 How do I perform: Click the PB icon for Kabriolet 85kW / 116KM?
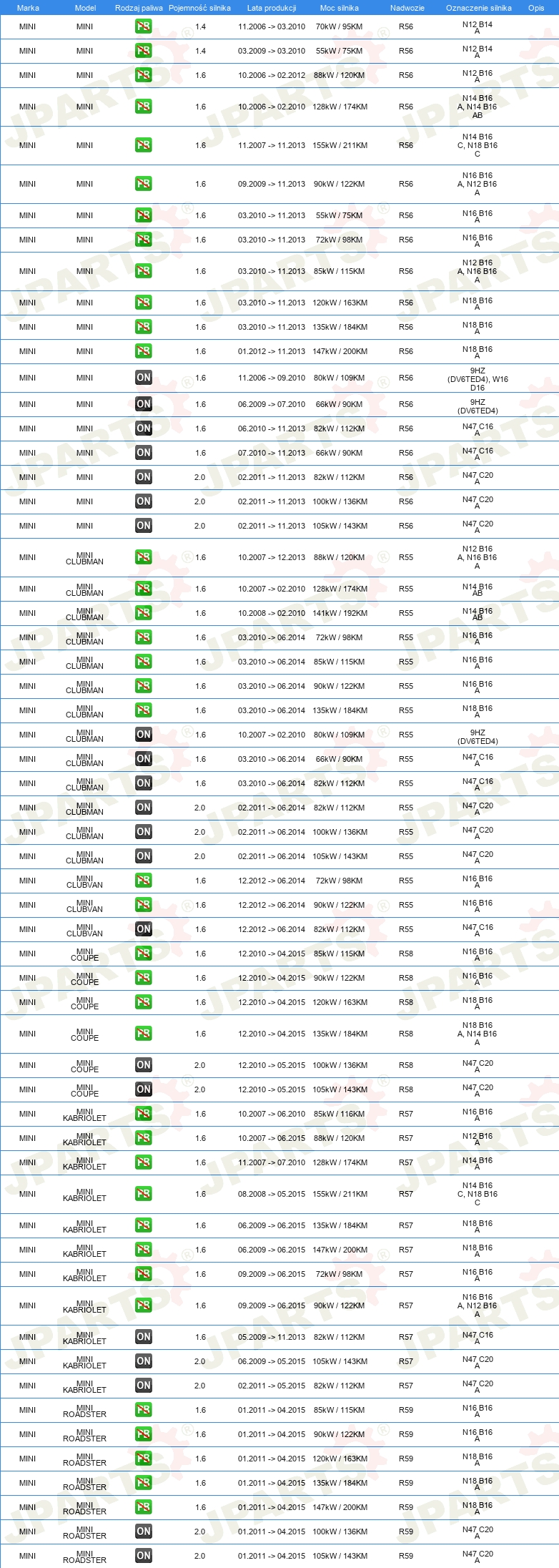click(144, 1114)
